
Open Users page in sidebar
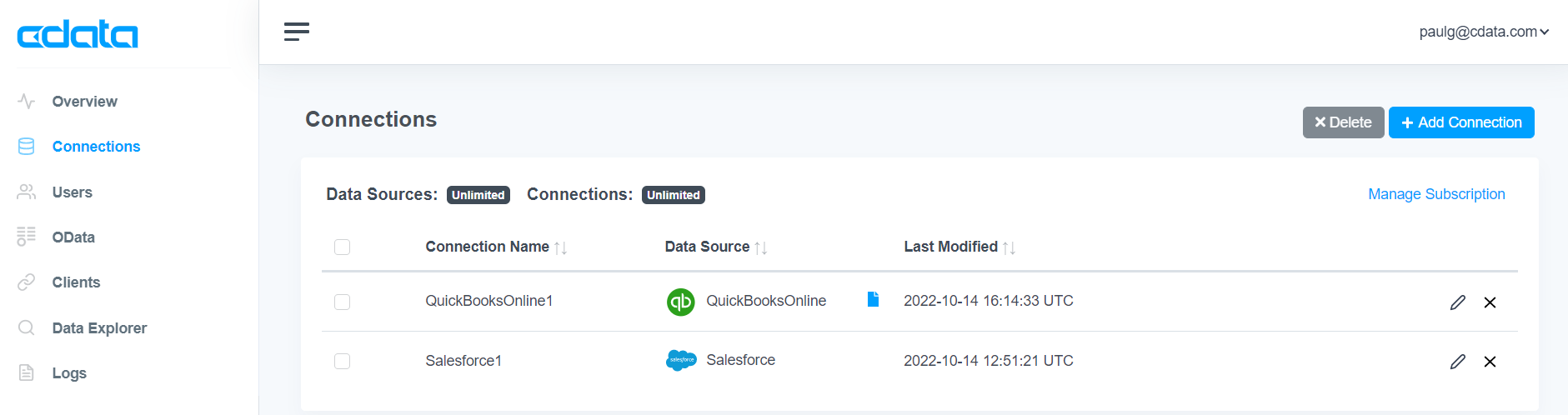coord(73,192)
